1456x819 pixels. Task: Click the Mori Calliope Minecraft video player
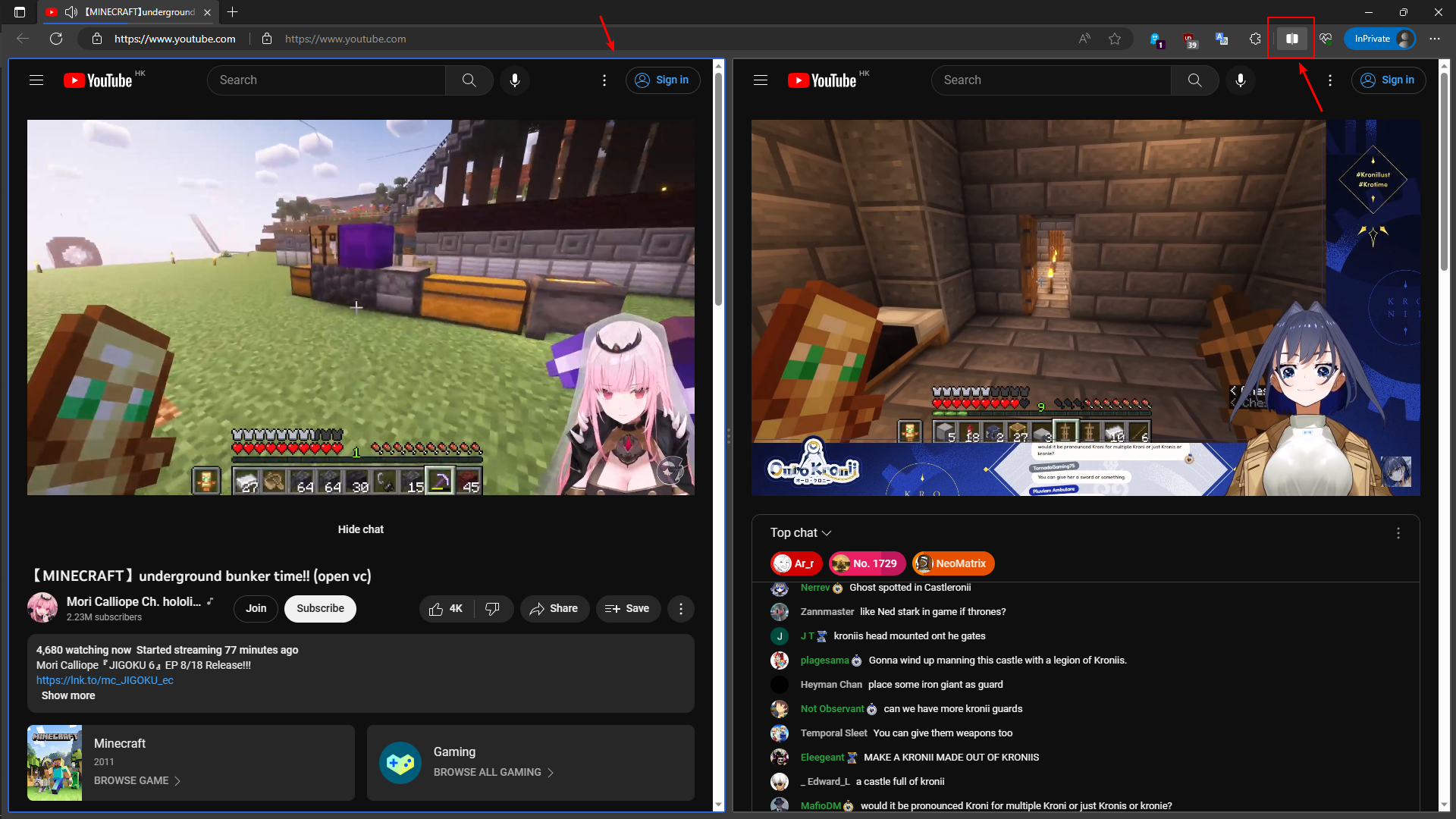[361, 307]
